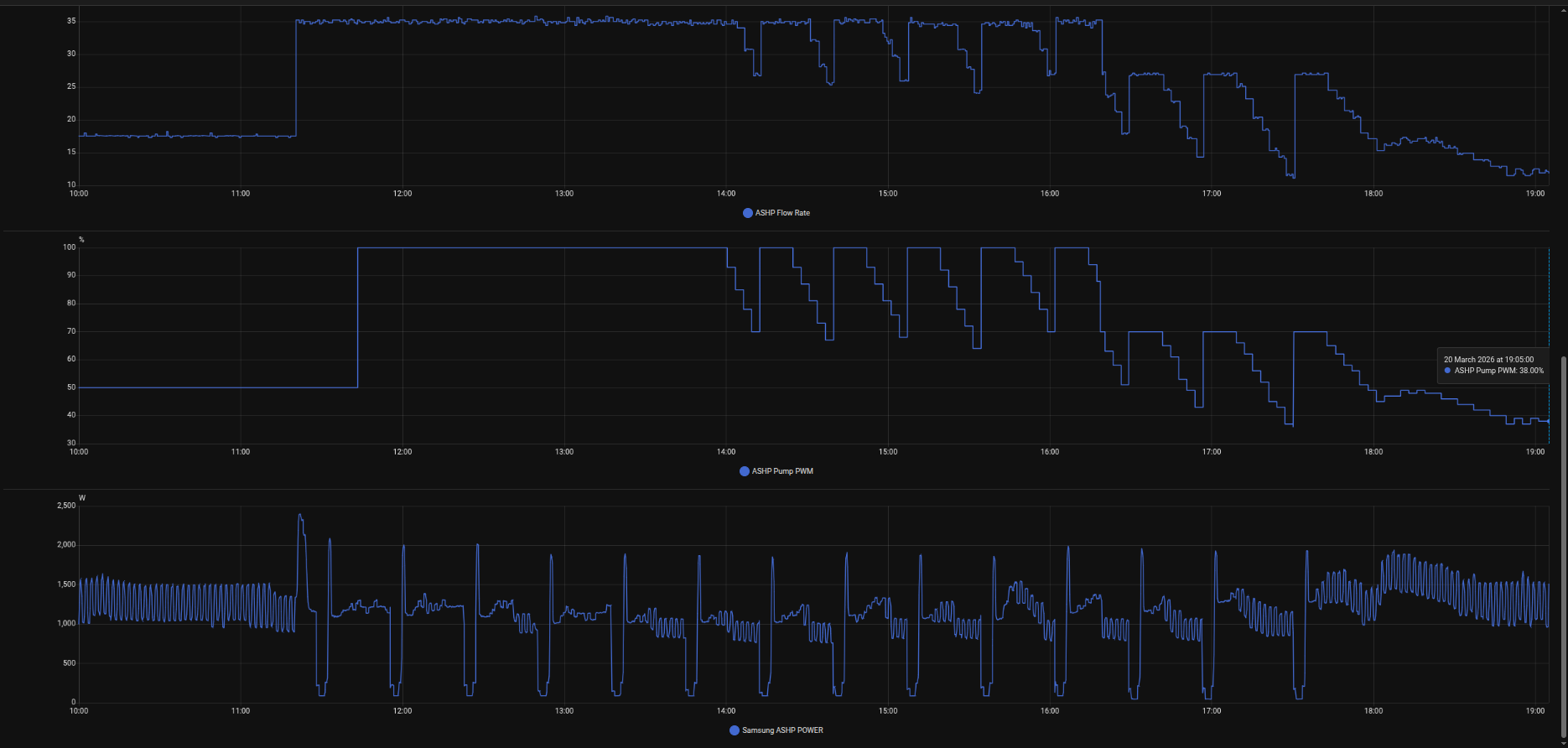Select the 17:00 tick on the ASHP POWER axis
Screen dimensions: 1568x748
click(x=1212, y=711)
